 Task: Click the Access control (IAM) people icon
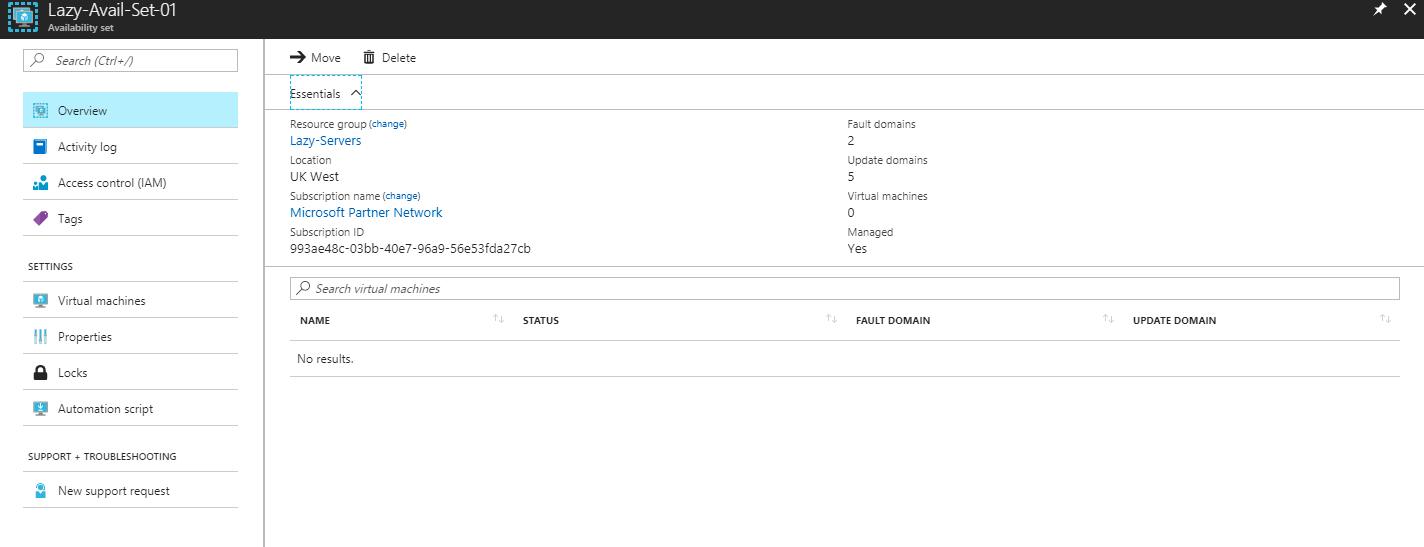(40, 183)
